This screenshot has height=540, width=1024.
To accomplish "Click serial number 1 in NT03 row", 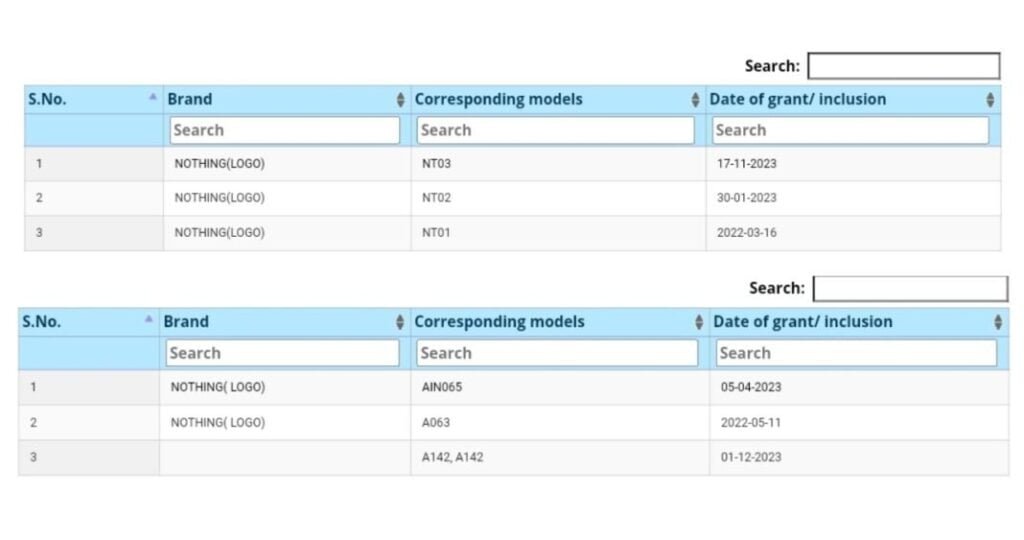I will pyautogui.click(x=39, y=164).
